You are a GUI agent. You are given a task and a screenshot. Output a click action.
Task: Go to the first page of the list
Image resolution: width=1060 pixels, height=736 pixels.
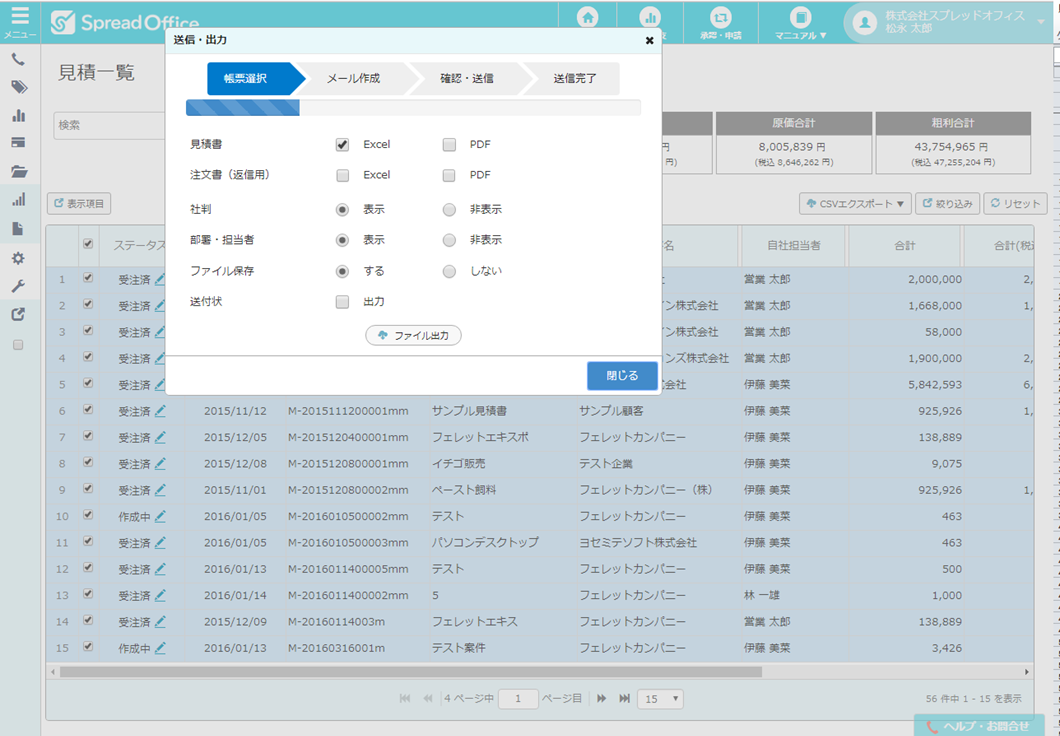pos(405,698)
